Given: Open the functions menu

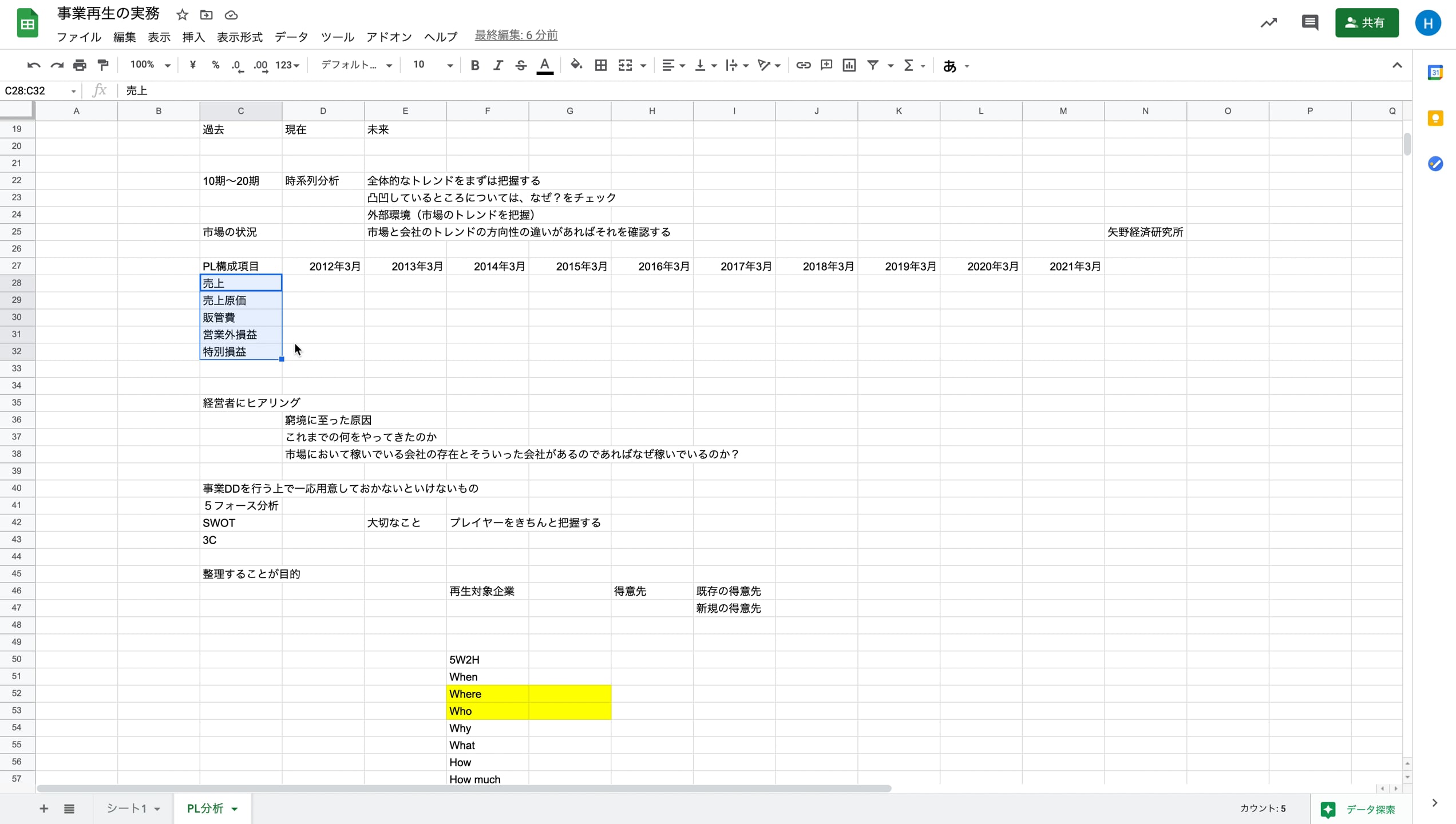Looking at the screenshot, I should tap(909, 65).
